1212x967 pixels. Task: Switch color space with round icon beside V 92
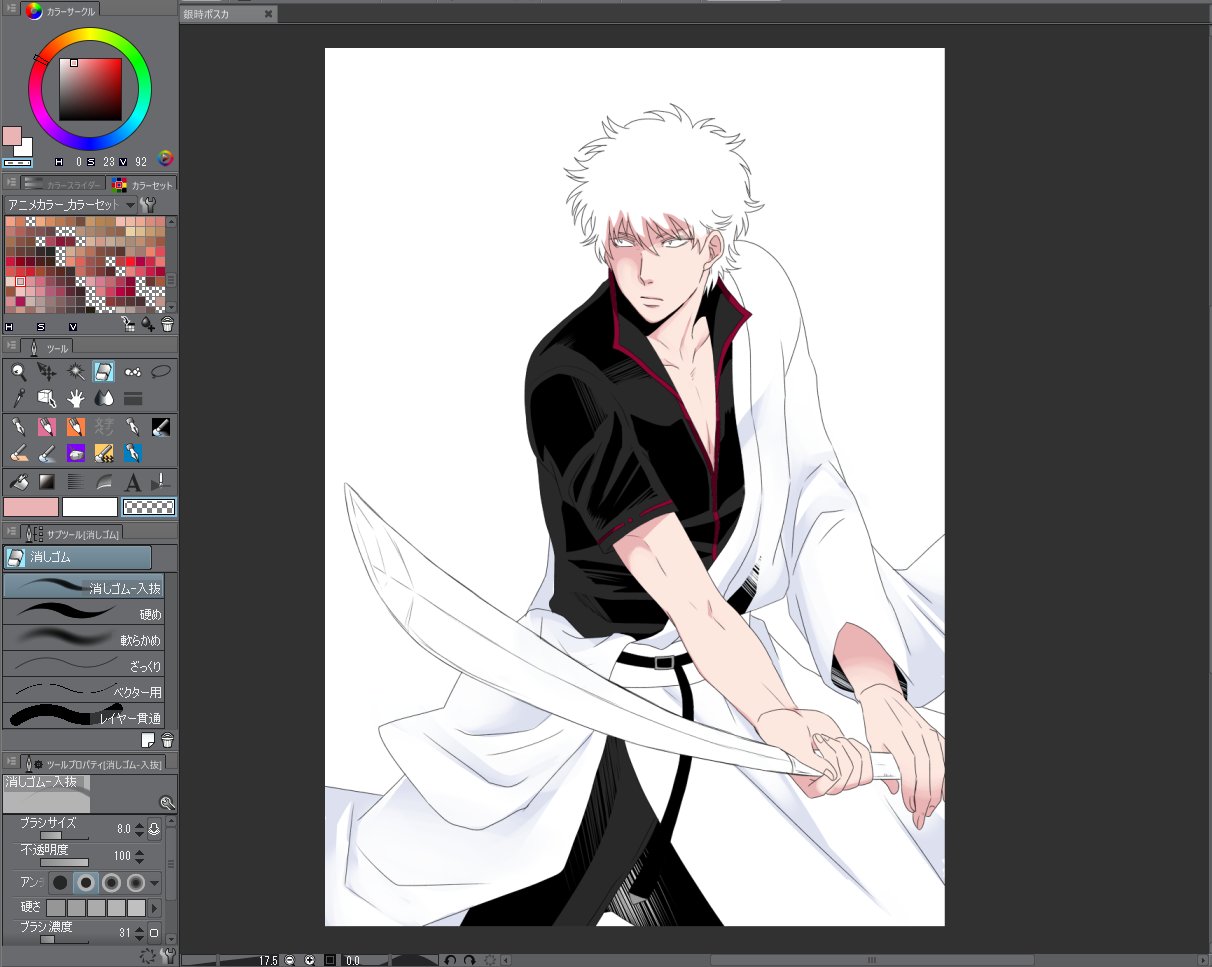[x=166, y=158]
